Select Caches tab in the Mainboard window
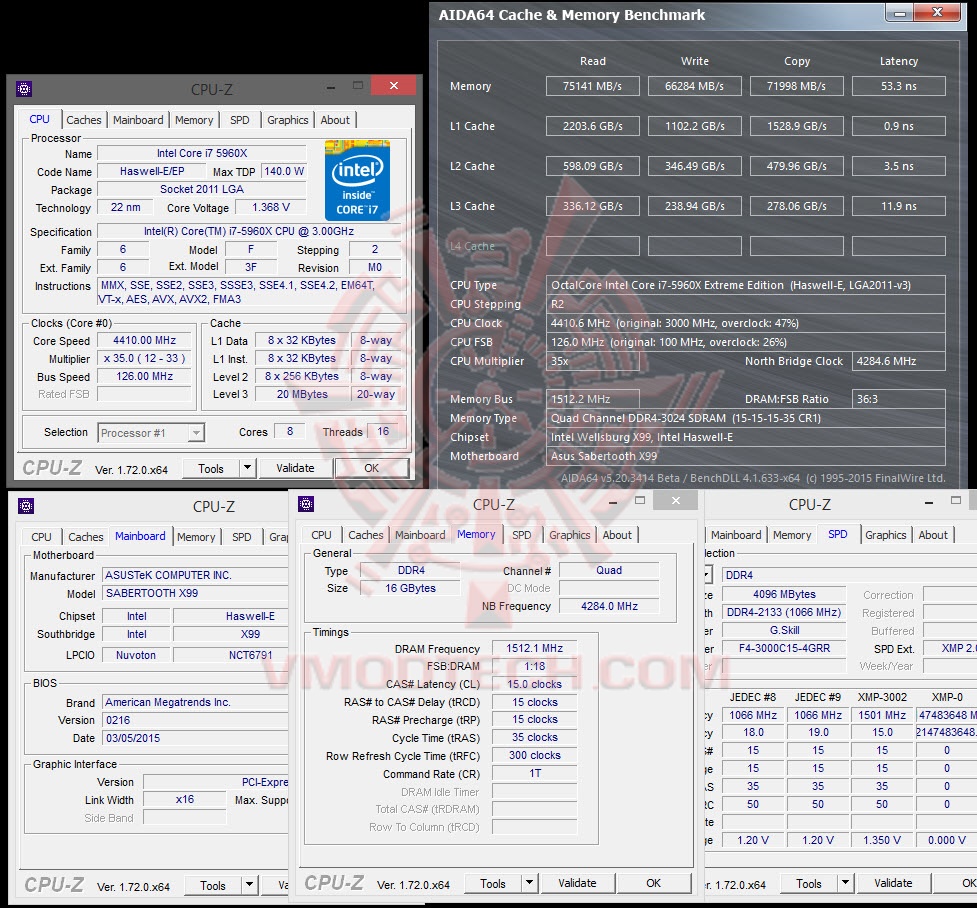This screenshot has height=908, width=977. tap(85, 537)
